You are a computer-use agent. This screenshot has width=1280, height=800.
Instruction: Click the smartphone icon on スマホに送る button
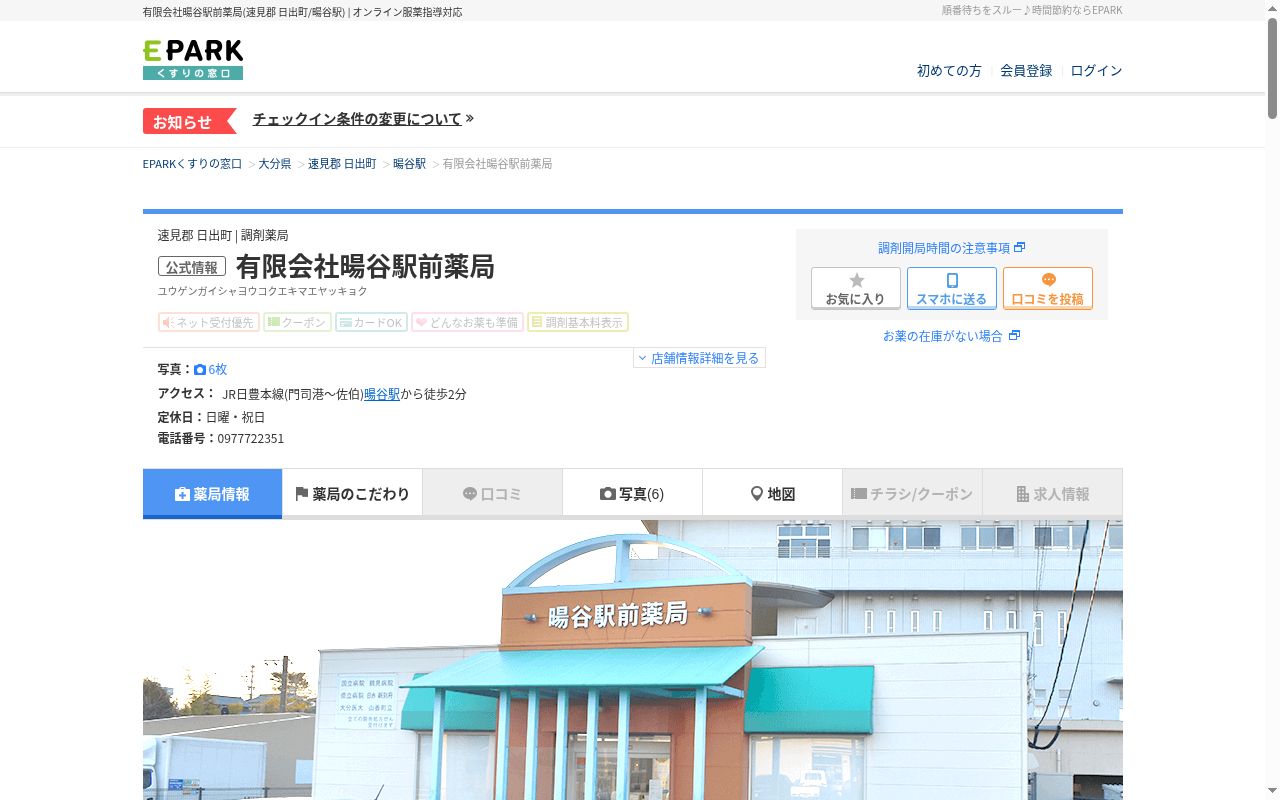tap(952, 281)
